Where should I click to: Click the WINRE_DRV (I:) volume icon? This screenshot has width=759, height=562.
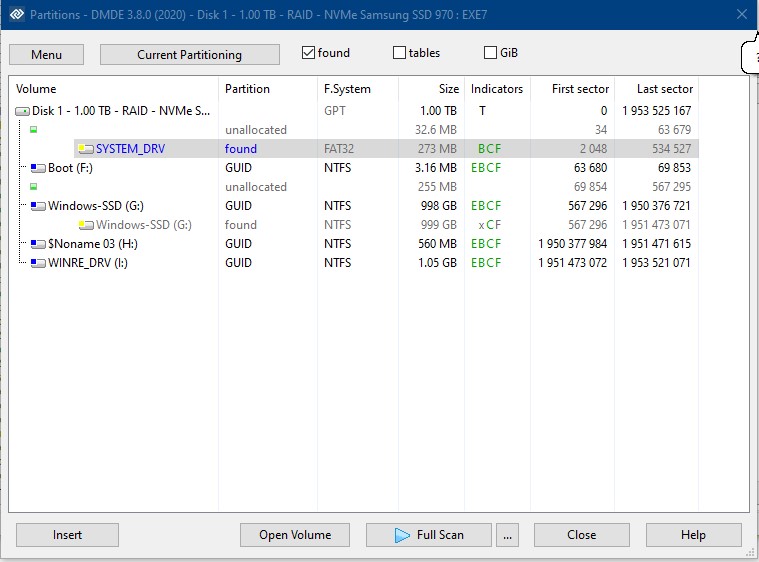click(x=38, y=263)
